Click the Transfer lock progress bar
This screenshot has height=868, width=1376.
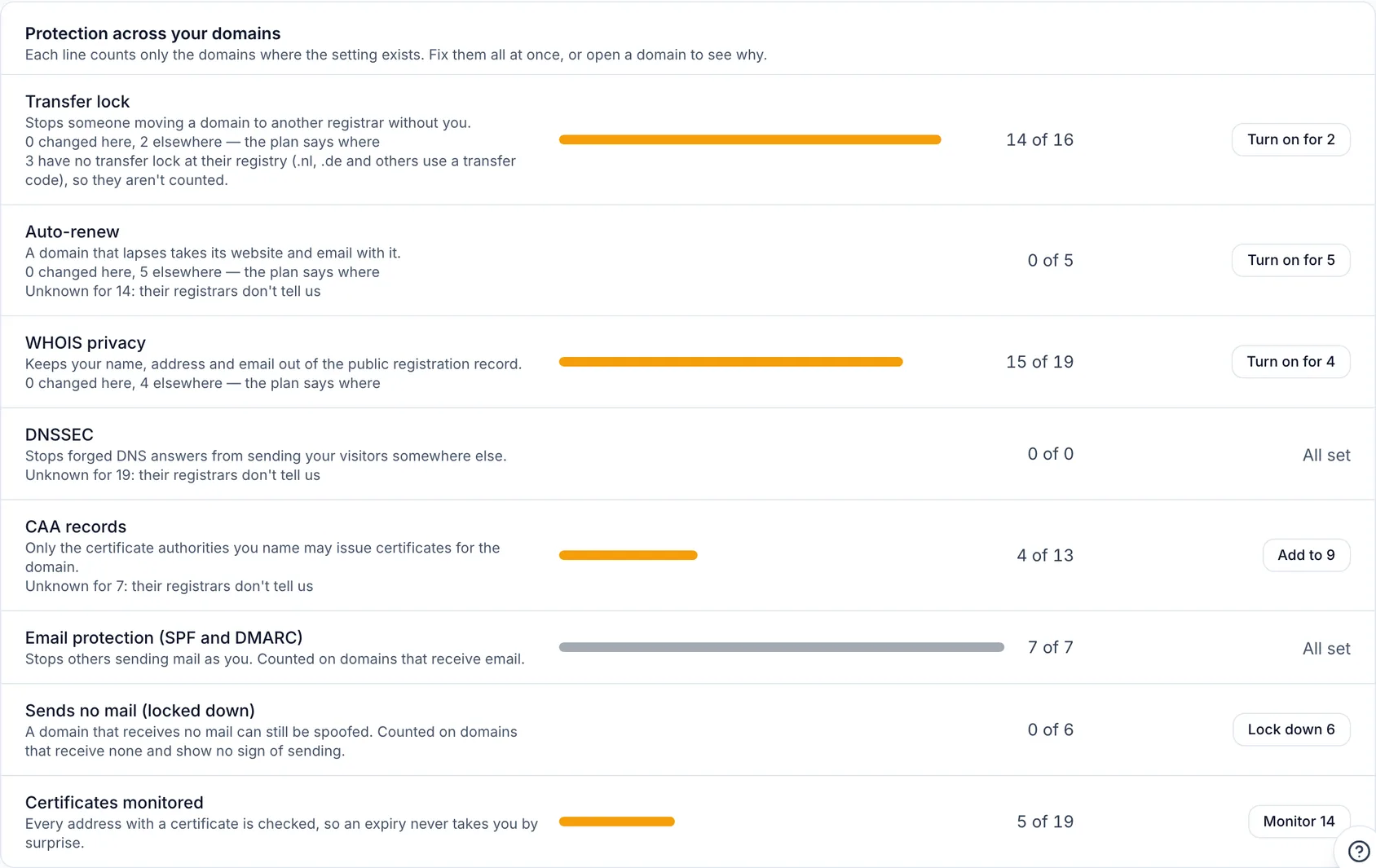click(750, 139)
